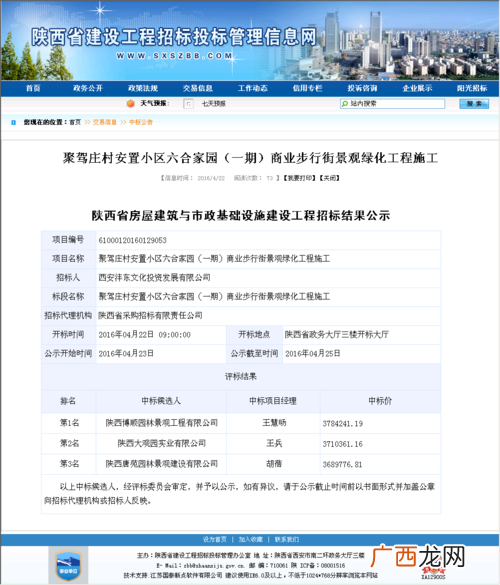
Task: Select bid price 3784241.19
Action: pos(343,423)
